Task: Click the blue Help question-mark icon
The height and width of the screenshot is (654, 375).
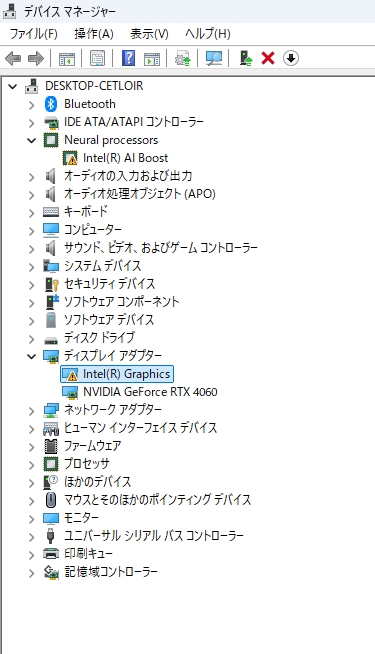Action: tap(128, 58)
